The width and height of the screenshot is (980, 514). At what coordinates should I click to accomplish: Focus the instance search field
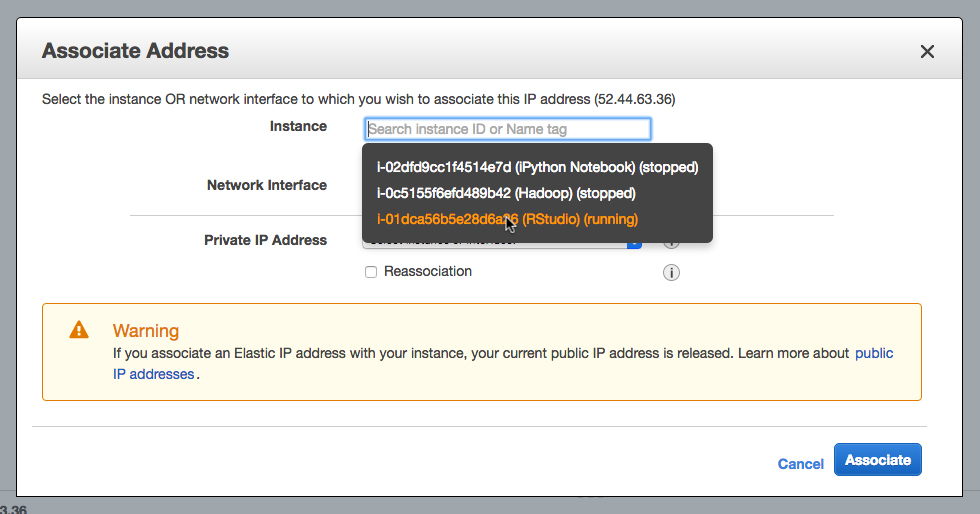[508, 129]
